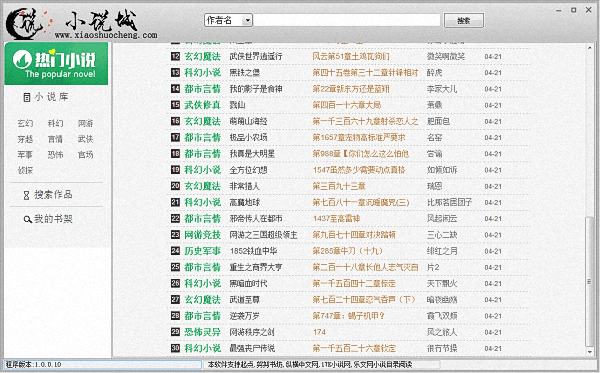
Task: Click 恐怖灵异 category label in row 29
Action: 202,332
